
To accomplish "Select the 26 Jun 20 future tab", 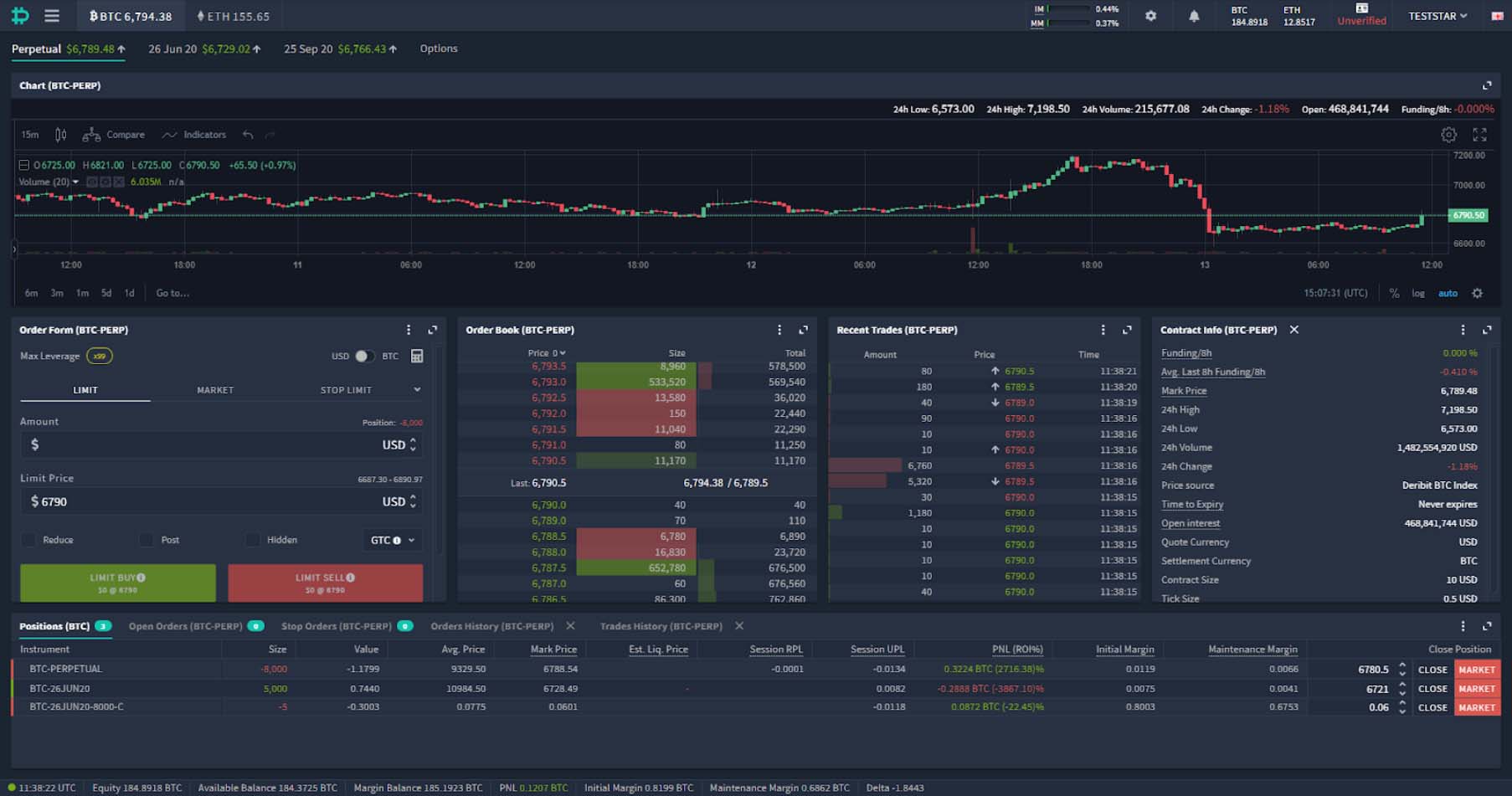I will click(204, 49).
